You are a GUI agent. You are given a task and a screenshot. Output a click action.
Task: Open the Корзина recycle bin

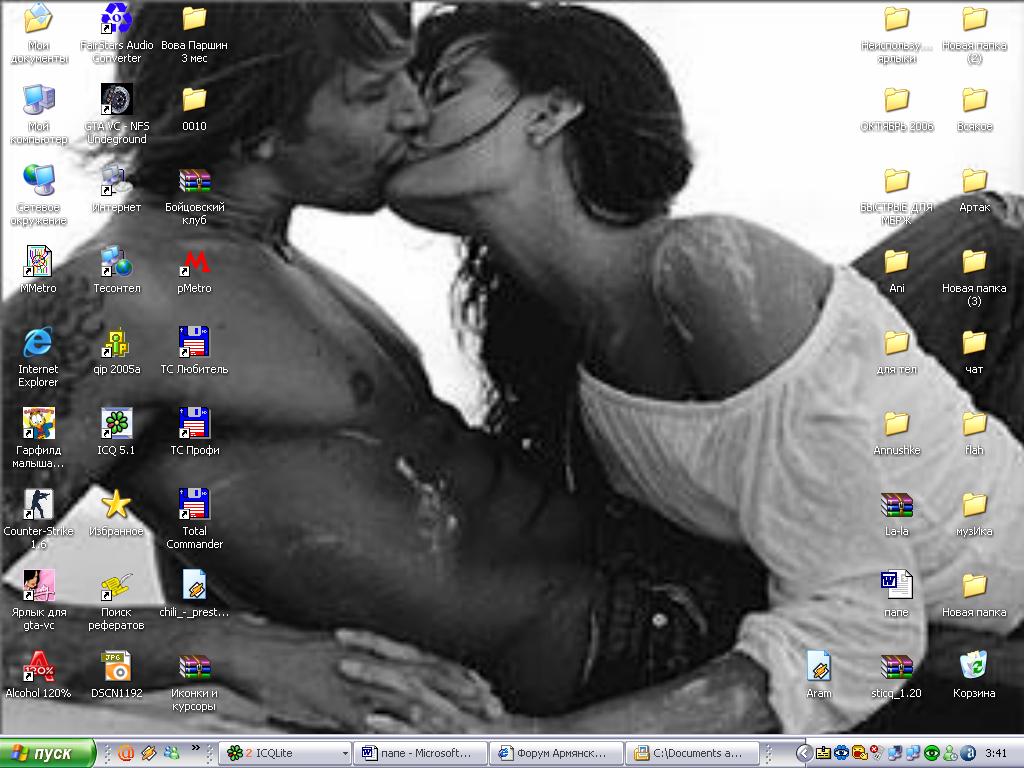point(973,667)
